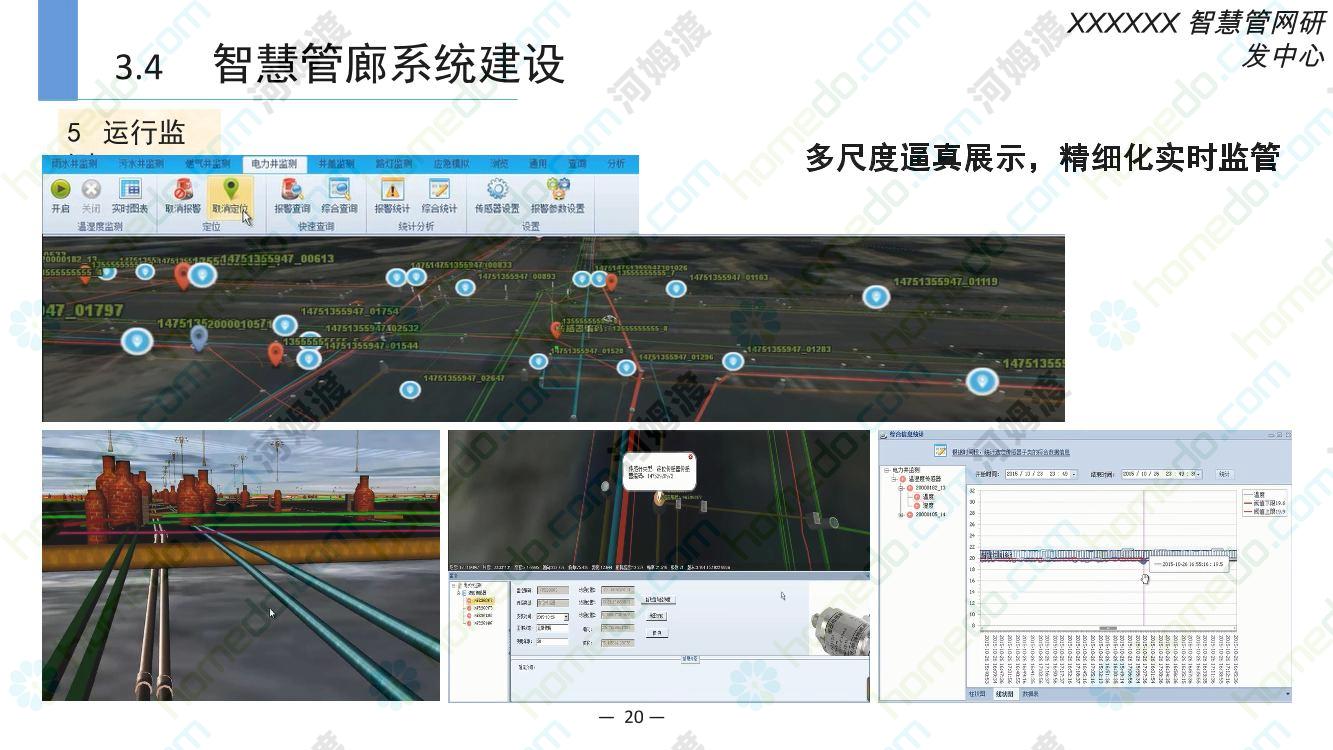The image size is (1333, 750).
Task: Switch to the 电力井监测 ribbon tab
Action: tap(273, 163)
